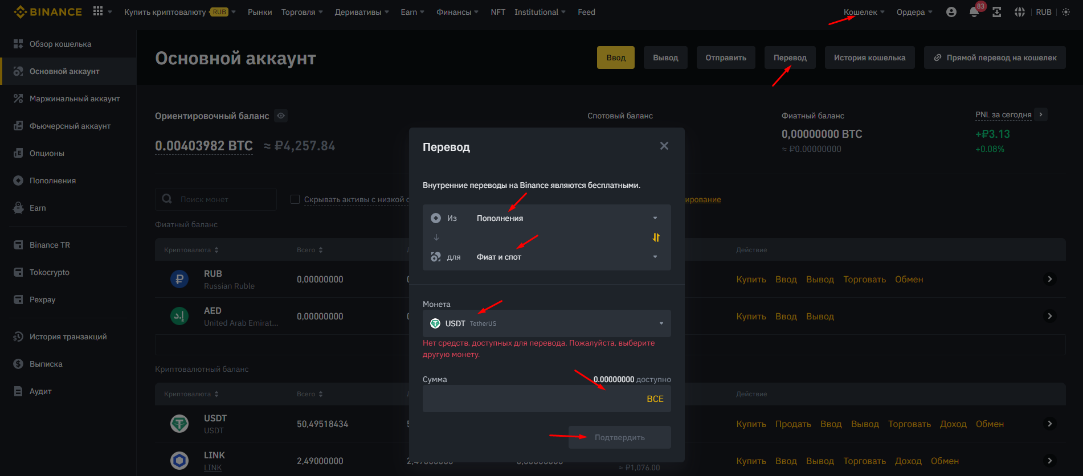Click the Подтвердить button
The width and height of the screenshot is (1083, 476).
(x=620, y=437)
